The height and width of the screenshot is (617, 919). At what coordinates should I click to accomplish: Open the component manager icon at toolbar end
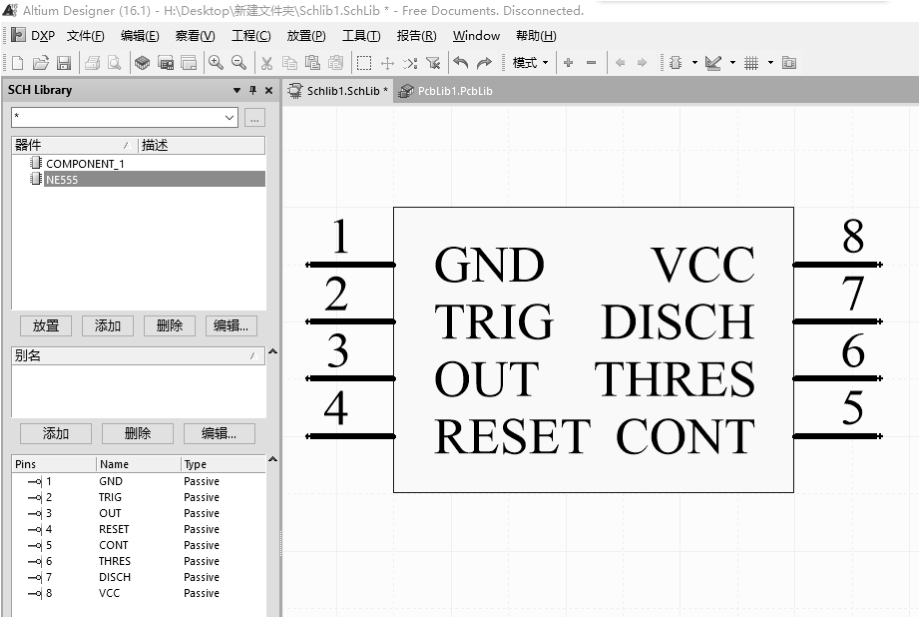pos(789,63)
